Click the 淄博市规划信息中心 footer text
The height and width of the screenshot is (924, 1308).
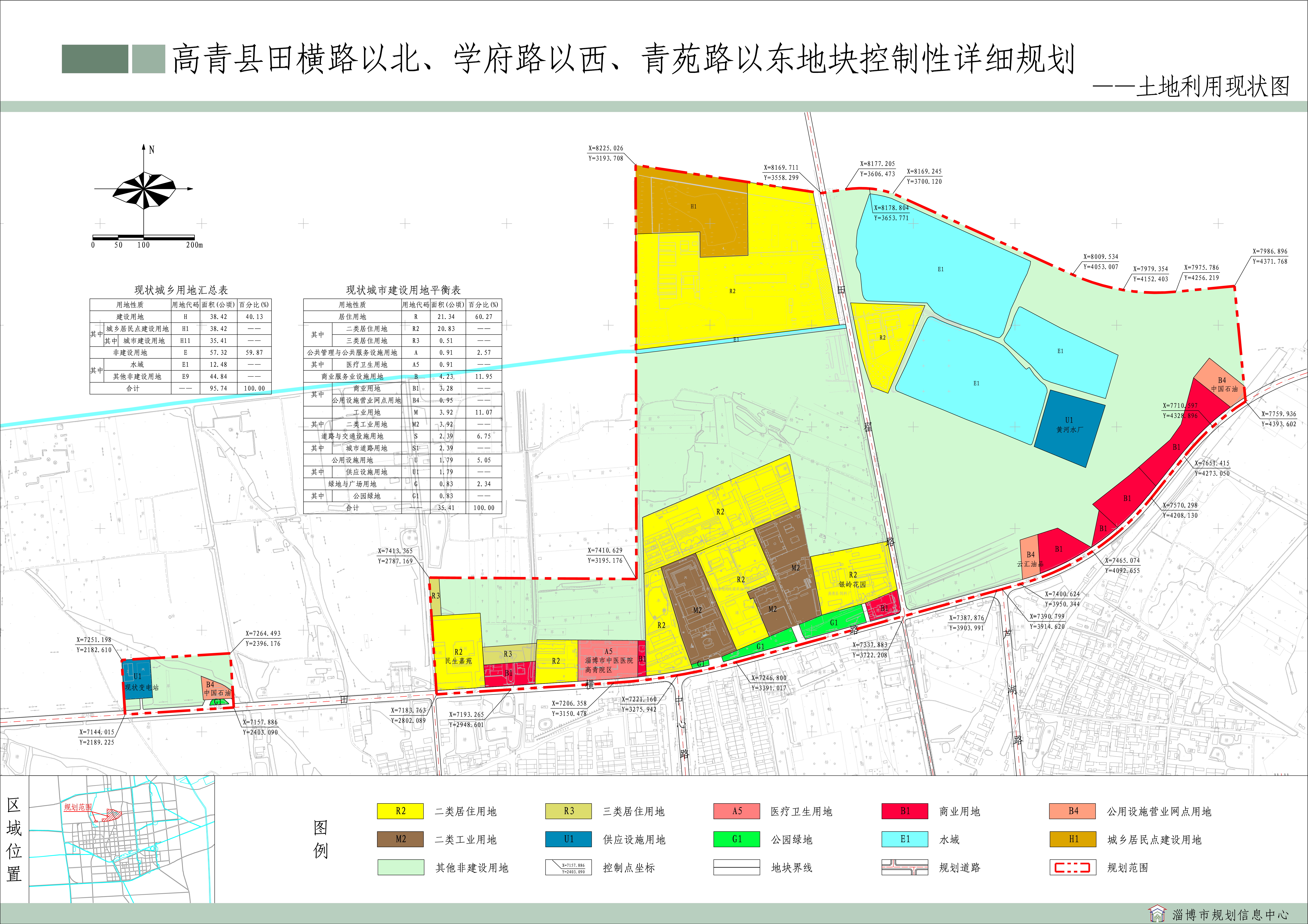click(x=1231, y=915)
